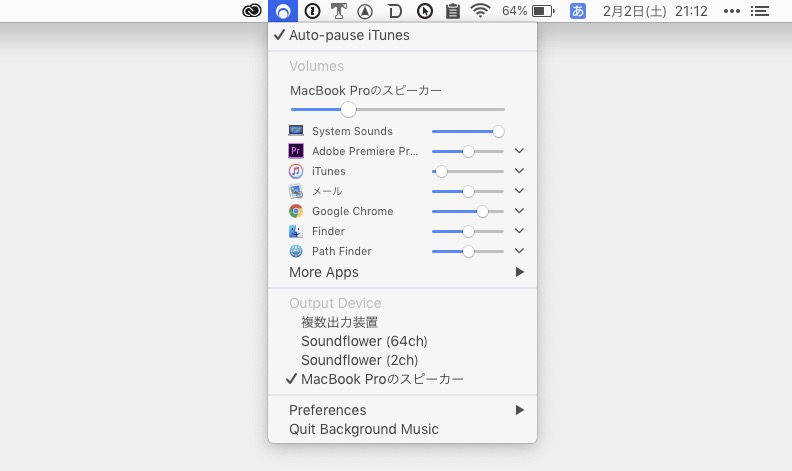
Task: Toggle Auto-pause iTunes option
Action: [x=349, y=35]
